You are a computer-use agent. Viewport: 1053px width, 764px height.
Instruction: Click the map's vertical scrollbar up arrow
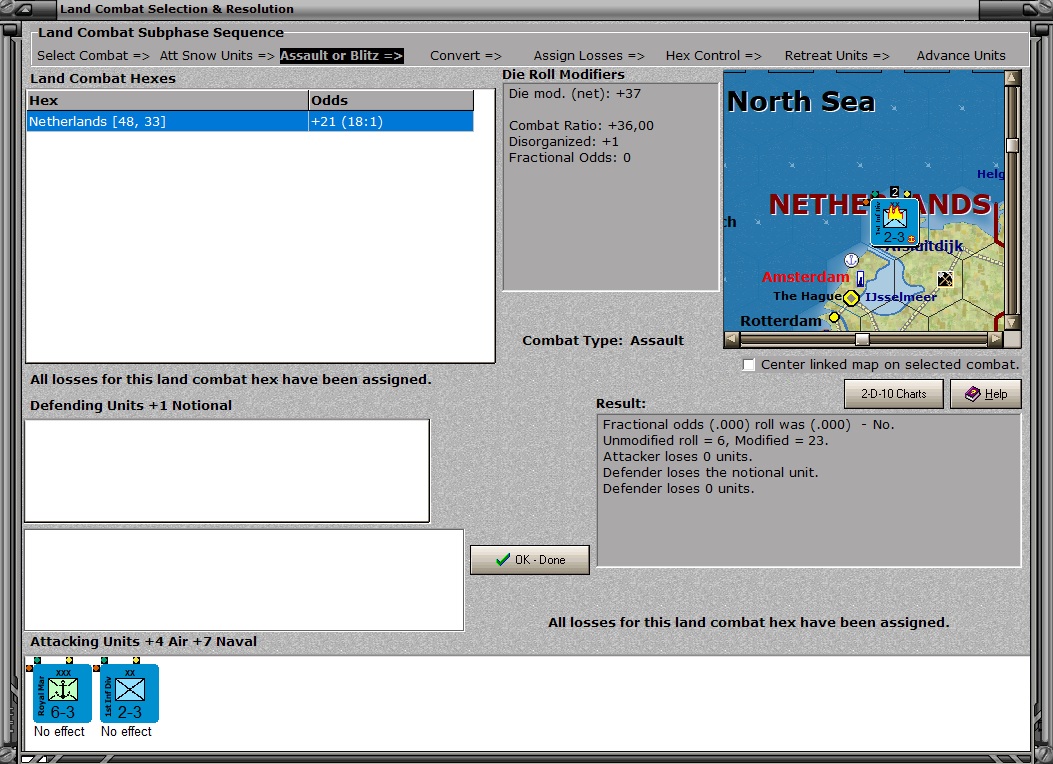click(x=1012, y=78)
